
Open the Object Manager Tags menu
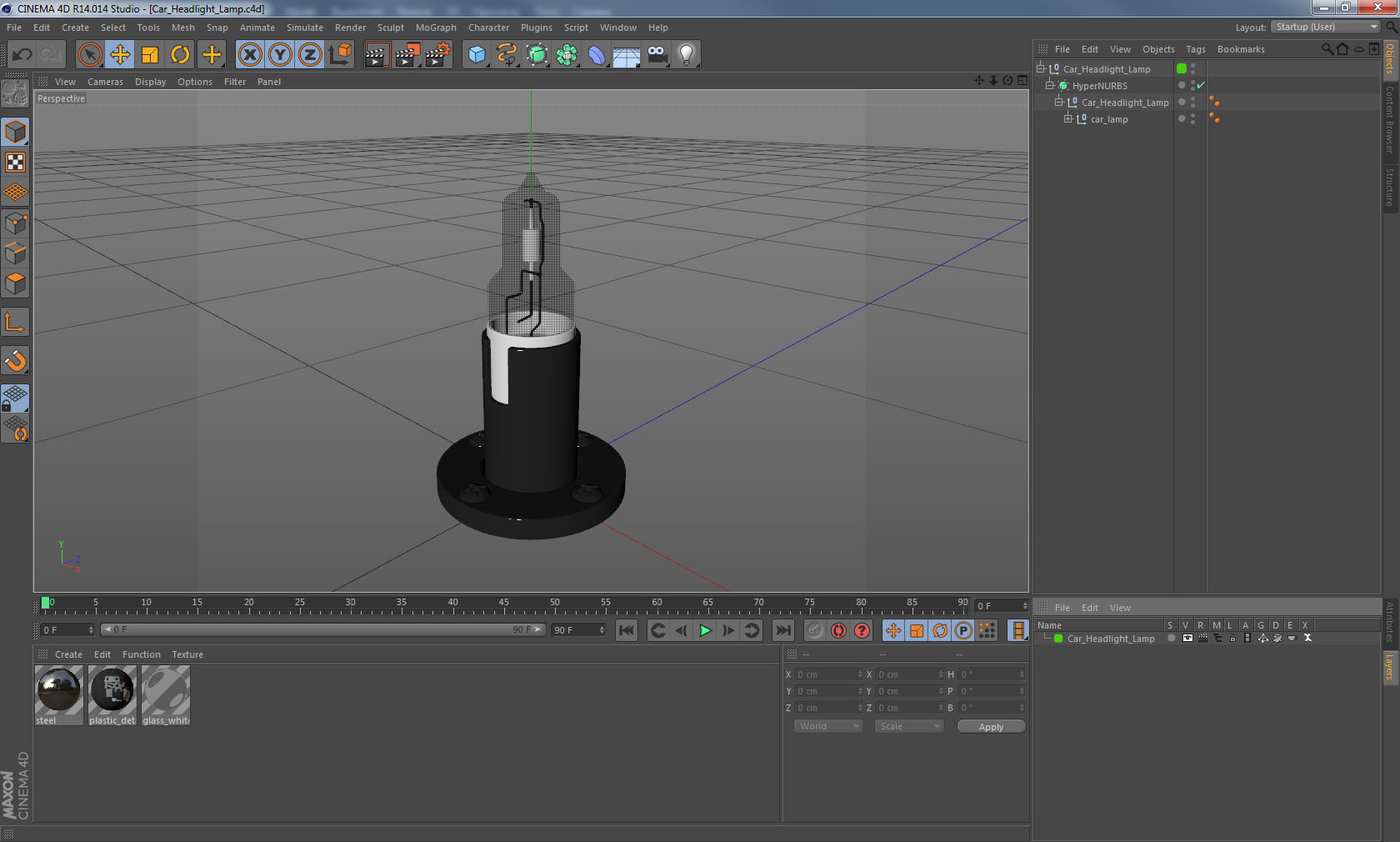pyautogui.click(x=1196, y=49)
